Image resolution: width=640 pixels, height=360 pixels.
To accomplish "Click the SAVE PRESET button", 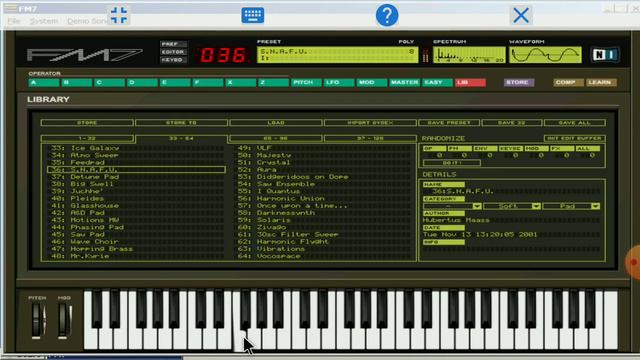I will (449, 122).
